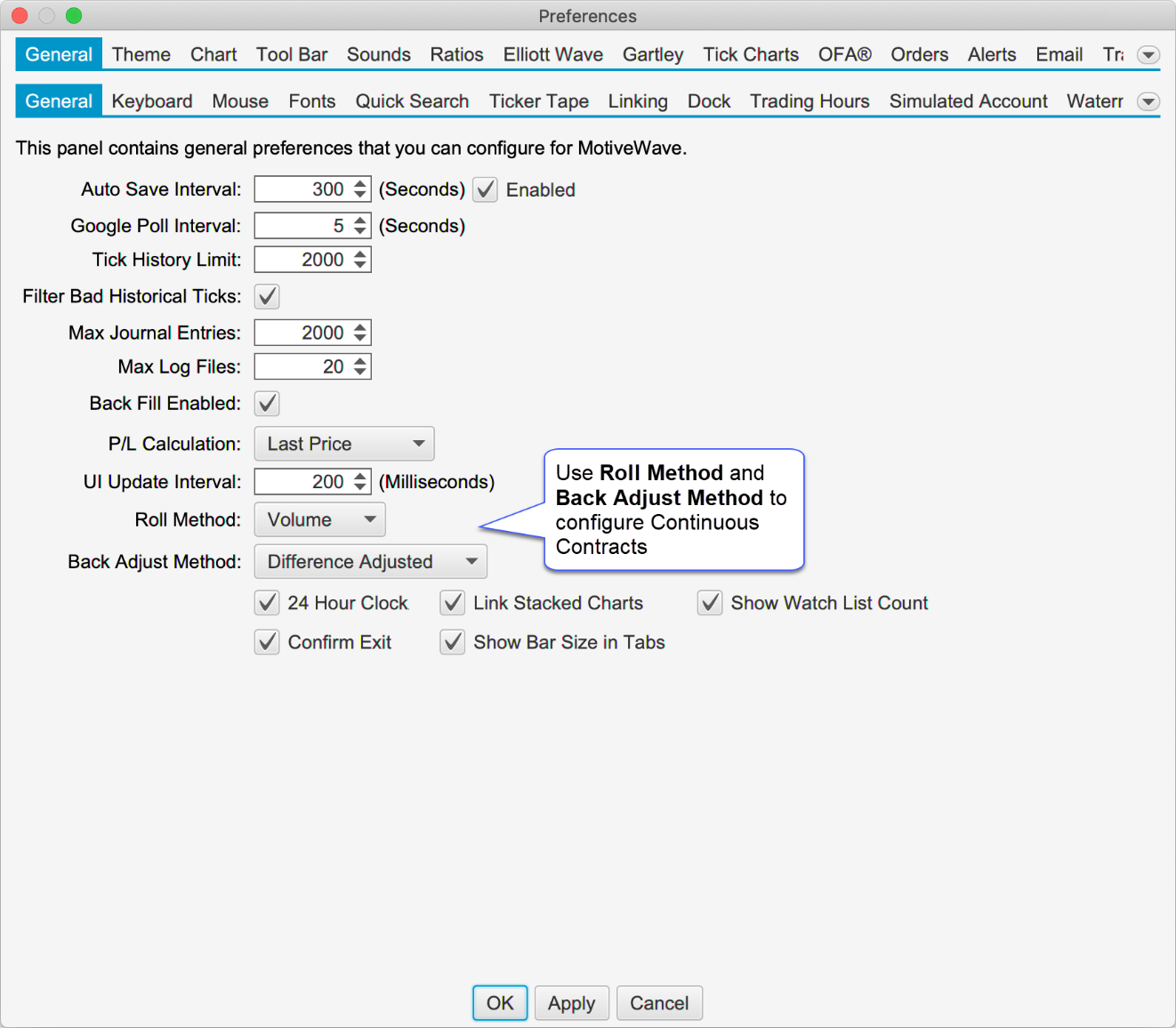Click the Auto Save Interval value field

point(302,189)
